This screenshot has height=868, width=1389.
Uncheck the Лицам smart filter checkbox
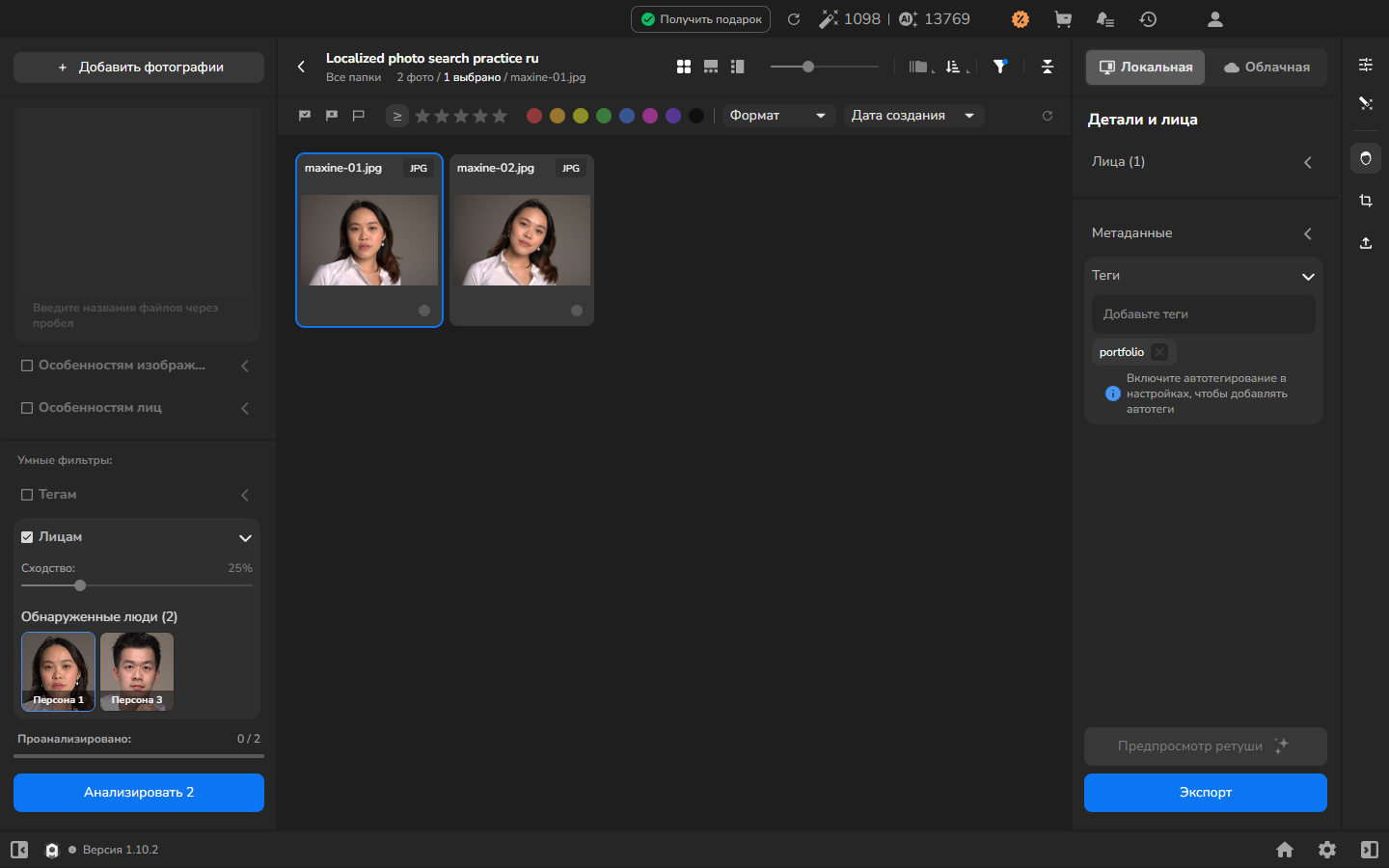click(x=27, y=537)
